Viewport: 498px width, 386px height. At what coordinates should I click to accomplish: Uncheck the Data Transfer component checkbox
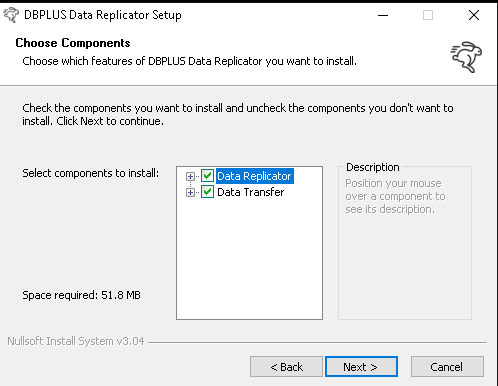tap(207, 192)
